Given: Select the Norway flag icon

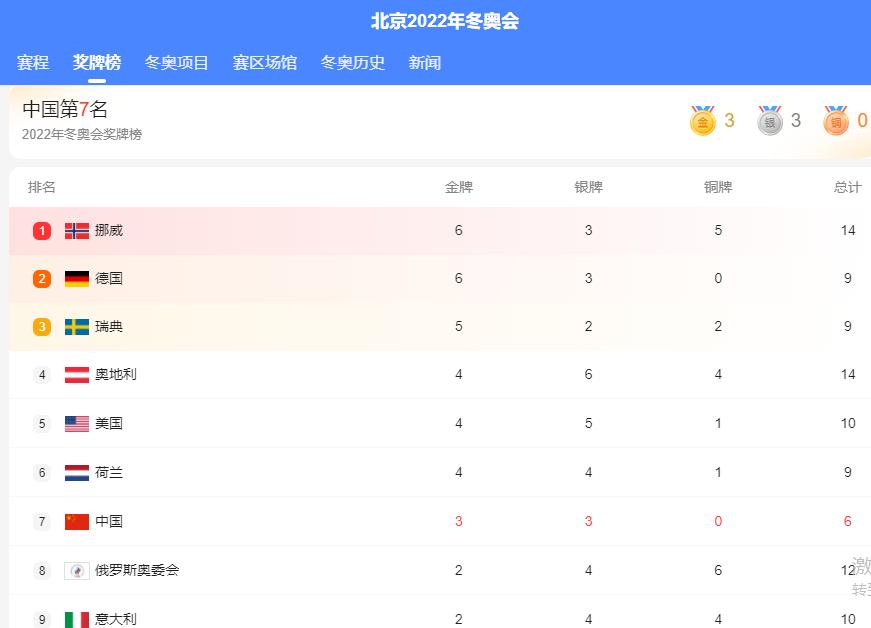Looking at the screenshot, I should pos(76,229).
